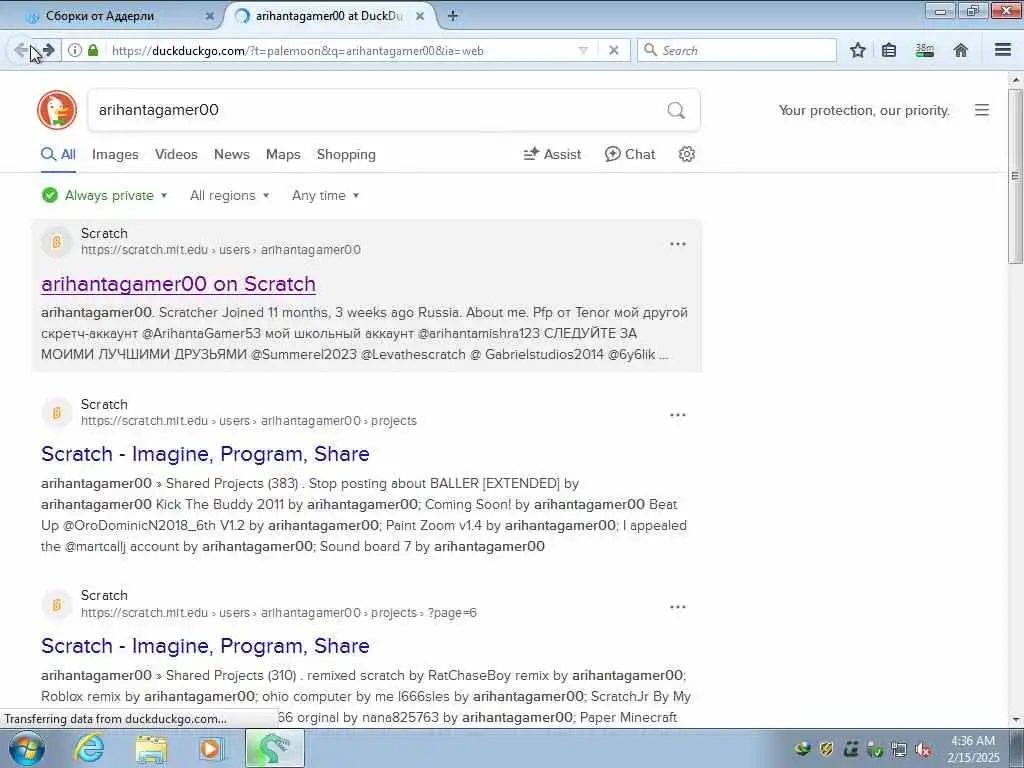Click URL ending in arihantagamer00 › projects
Screen dimensions: 1024x768
point(249,421)
